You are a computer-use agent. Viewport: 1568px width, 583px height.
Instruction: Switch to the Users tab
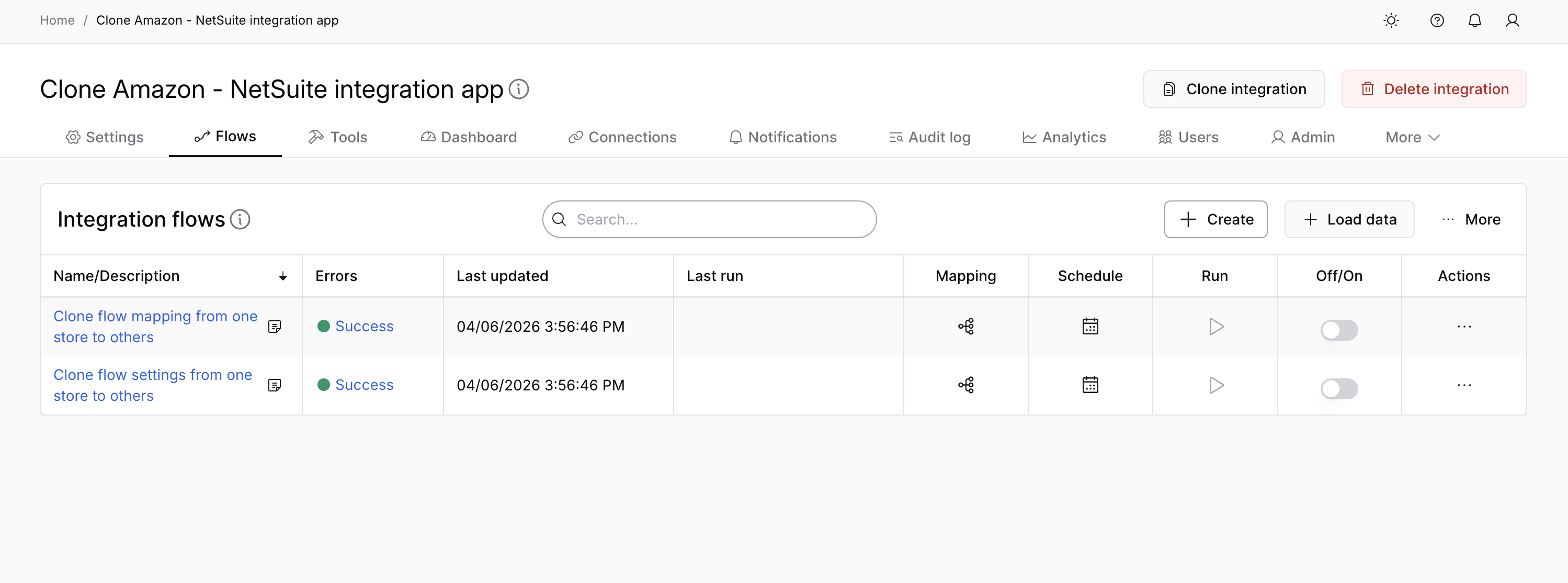click(1188, 138)
